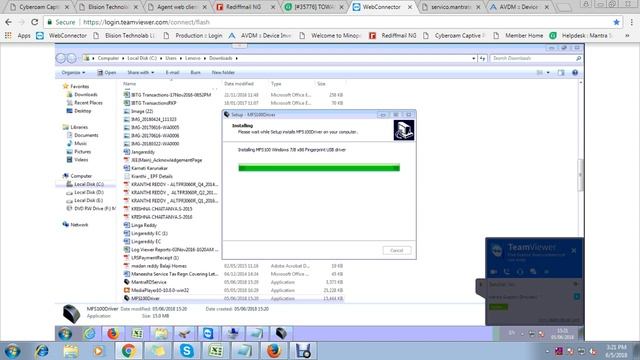Screen dimensions: 640x360
Task: Open the Production :: Login bookmark
Action: click(193, 36)
